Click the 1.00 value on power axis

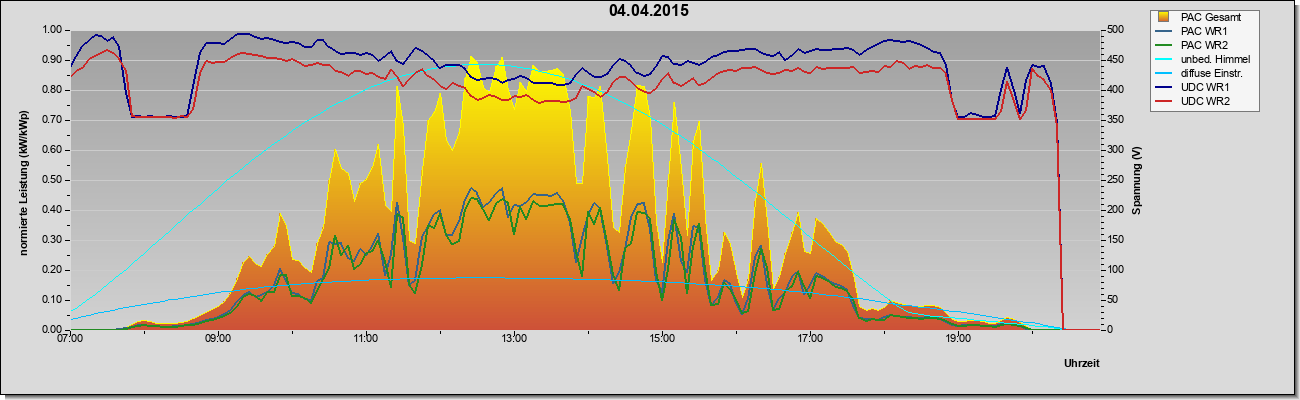(52, 30)
